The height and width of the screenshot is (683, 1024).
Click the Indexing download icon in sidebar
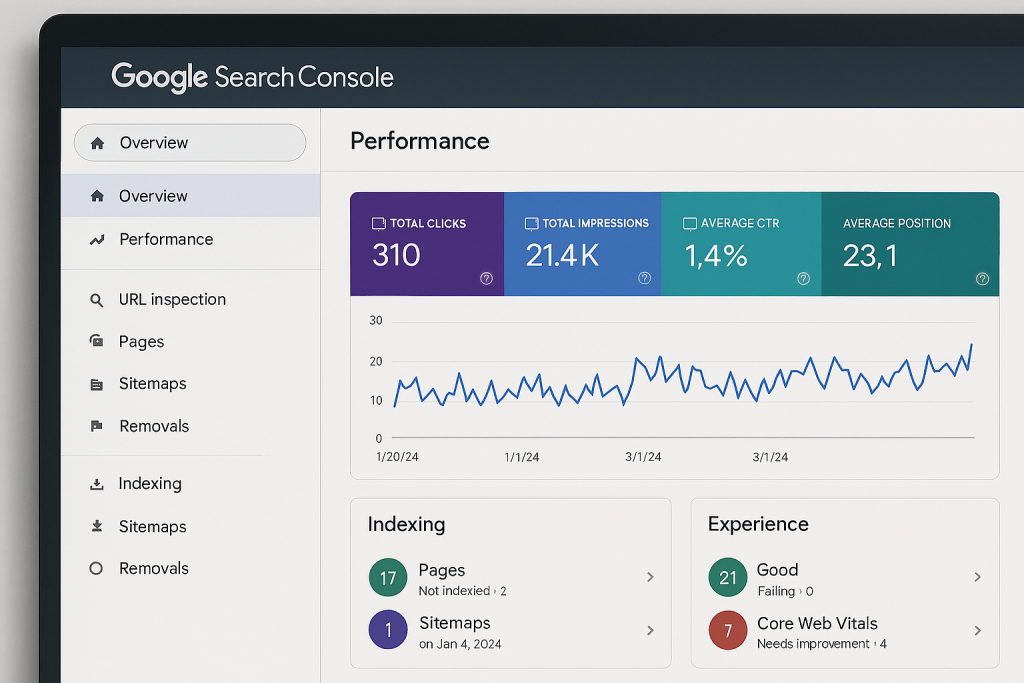[x=97, y=484]
